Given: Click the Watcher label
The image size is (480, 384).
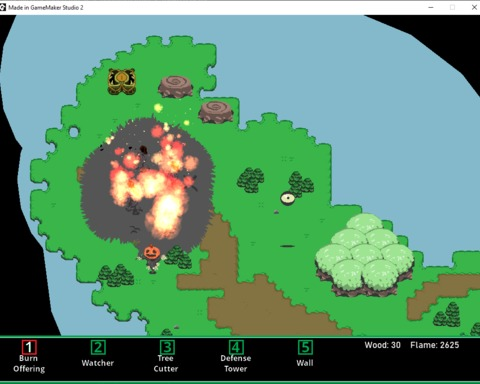Looking at the screenshot, I should coord(98,363).
